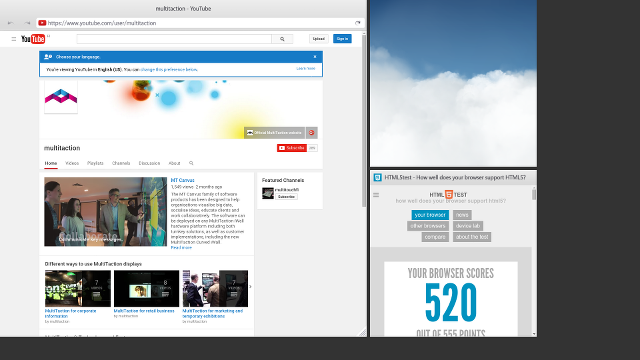Select compare in HTML5test
This screenshot has height=360, width=640.
pyautogui.click(x=435, y=237)
